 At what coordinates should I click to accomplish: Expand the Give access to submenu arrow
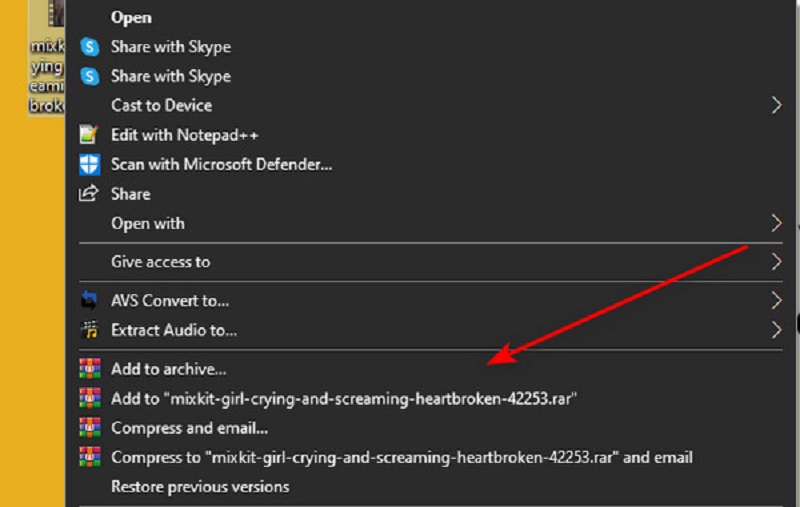pyautogui.click(x=776, y=262)
